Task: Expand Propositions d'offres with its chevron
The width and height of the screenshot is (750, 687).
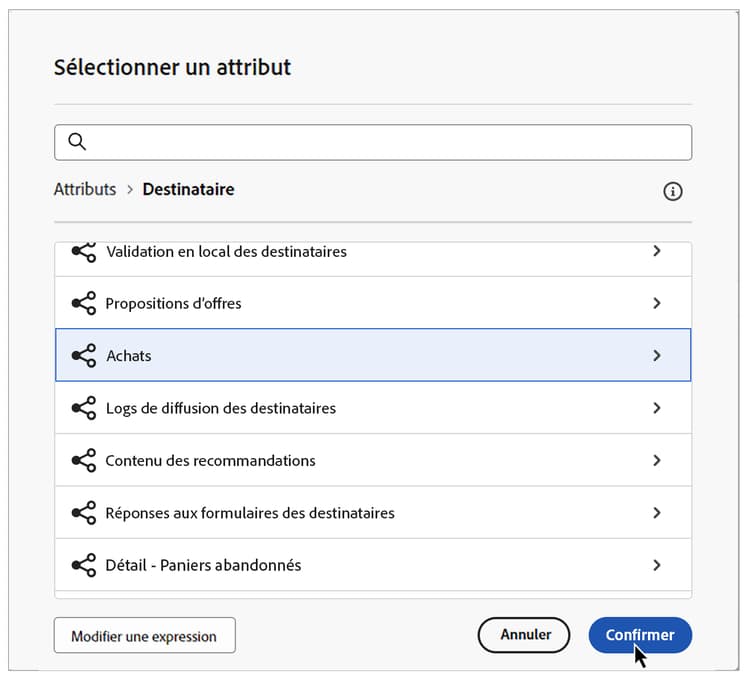Action: pos(657,303)
